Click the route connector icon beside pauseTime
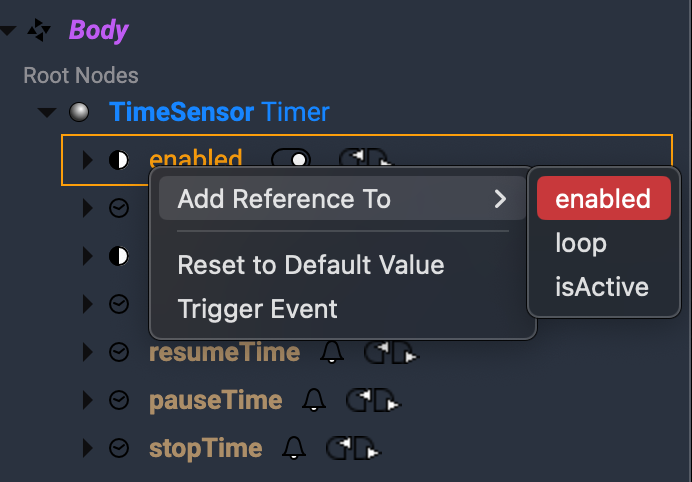 [x=370, y=401]
